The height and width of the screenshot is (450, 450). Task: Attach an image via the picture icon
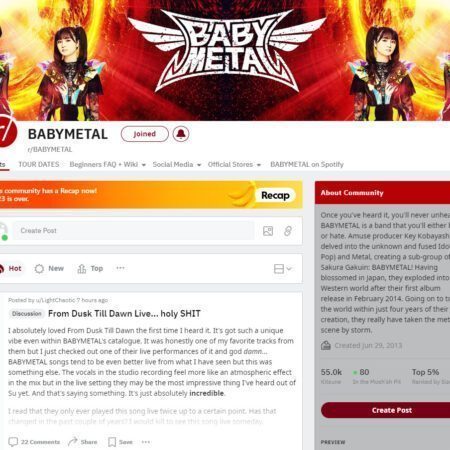pos(268,231)
